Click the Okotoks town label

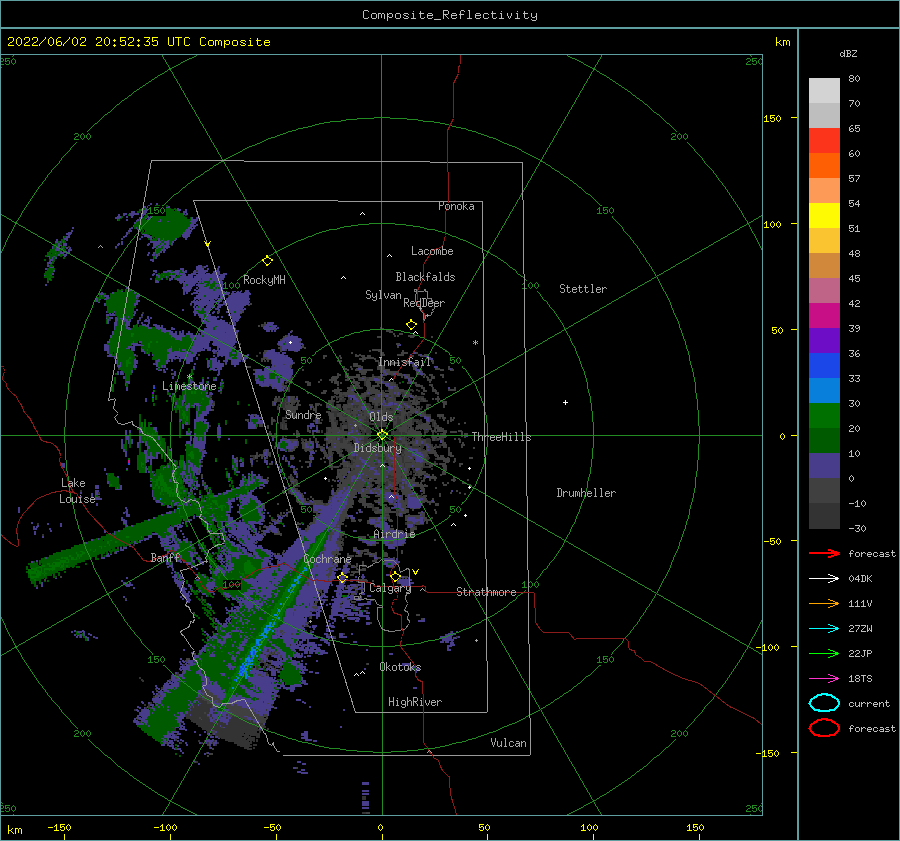pyautogui.click(x=400, y=667)
